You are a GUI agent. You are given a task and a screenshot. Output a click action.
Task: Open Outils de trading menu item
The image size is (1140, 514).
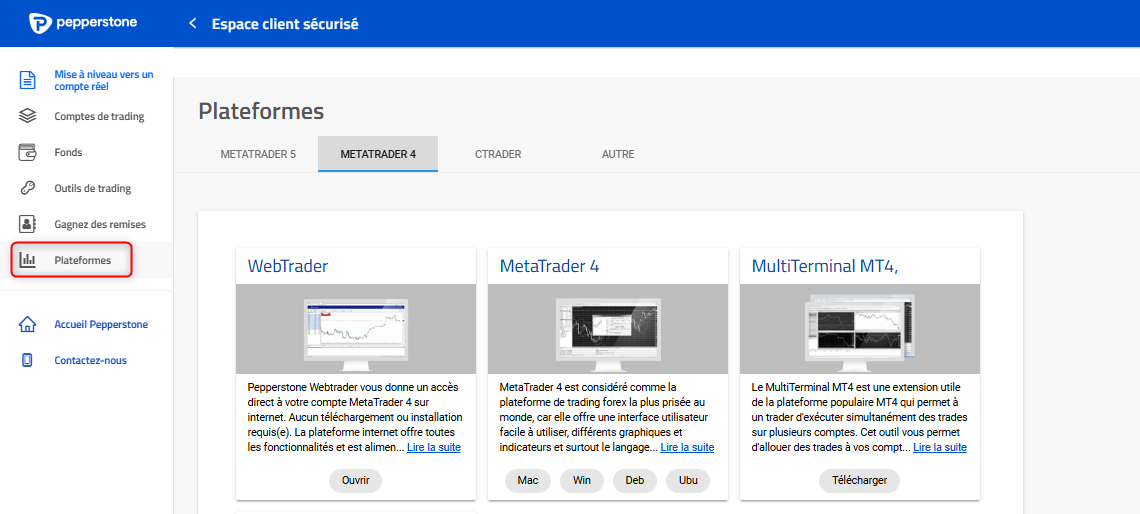click(92, 188)
